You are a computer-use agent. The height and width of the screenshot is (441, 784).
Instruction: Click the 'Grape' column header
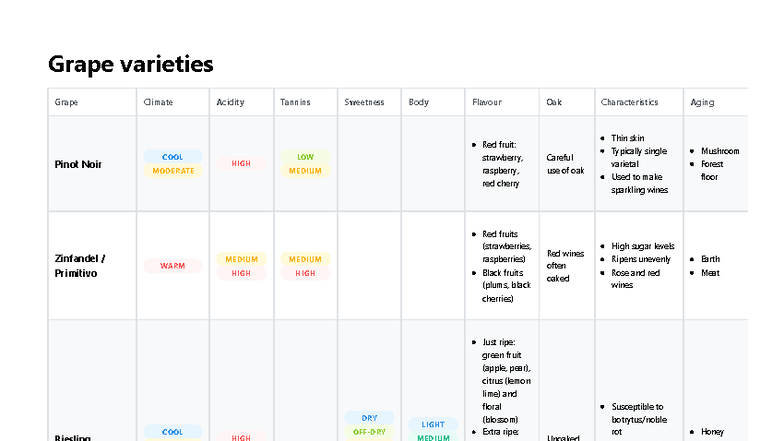click(x=66, y=102)
